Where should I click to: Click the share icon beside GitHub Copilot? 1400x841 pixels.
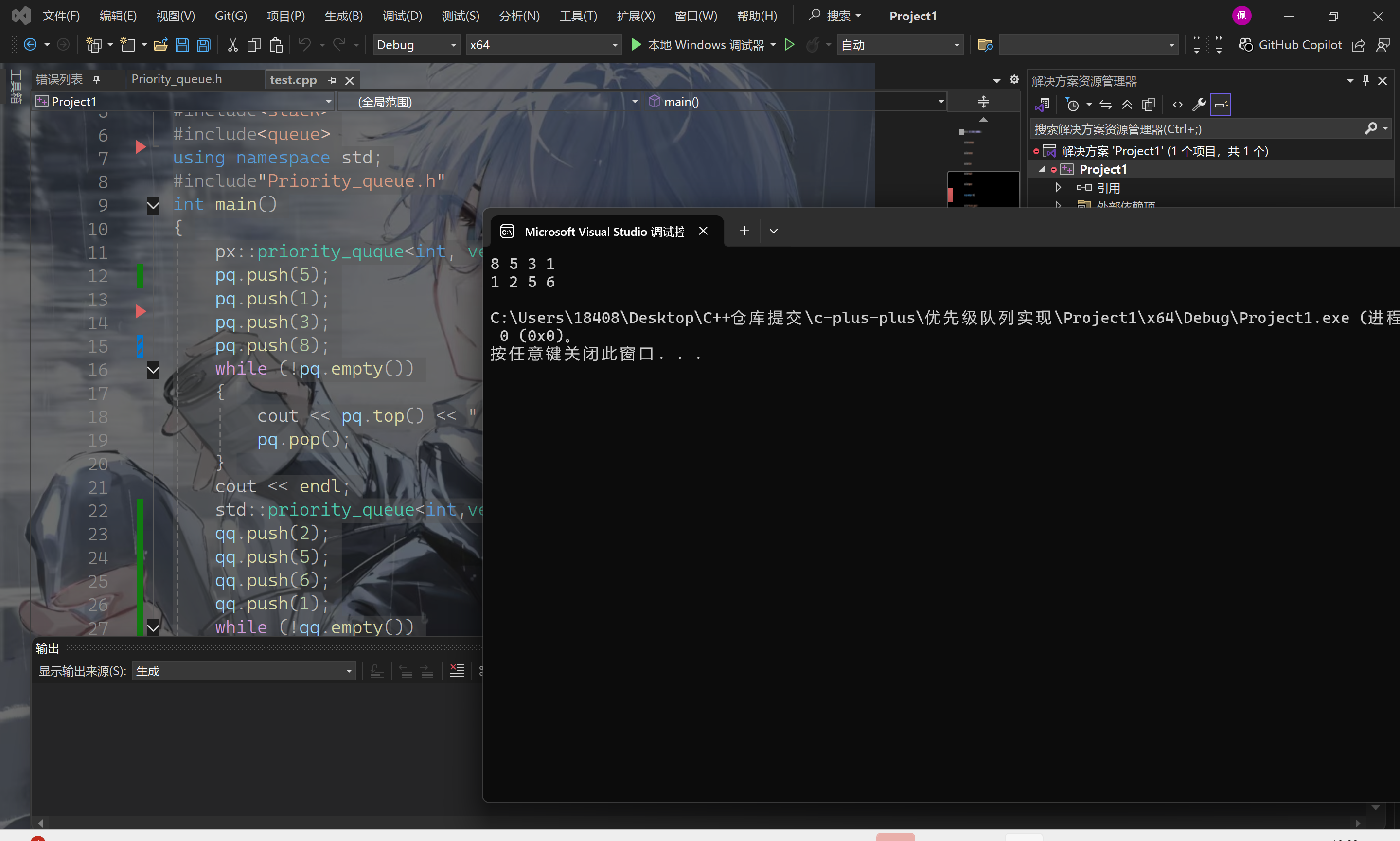click(x=1358, y=45)
